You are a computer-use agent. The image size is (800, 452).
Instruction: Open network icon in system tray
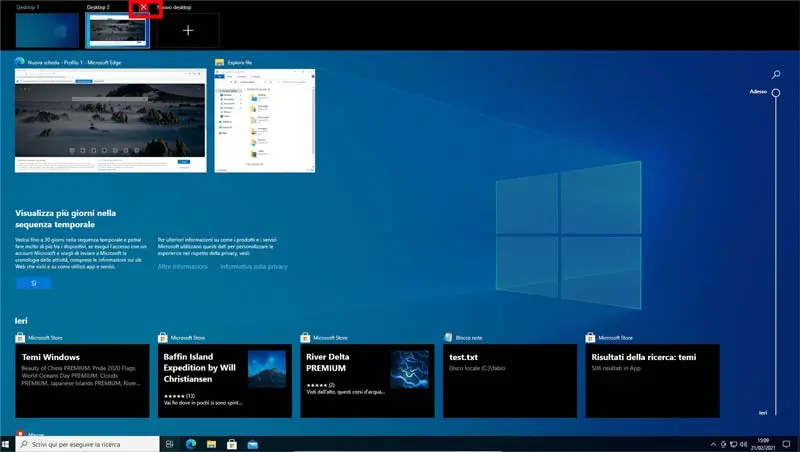733,444
